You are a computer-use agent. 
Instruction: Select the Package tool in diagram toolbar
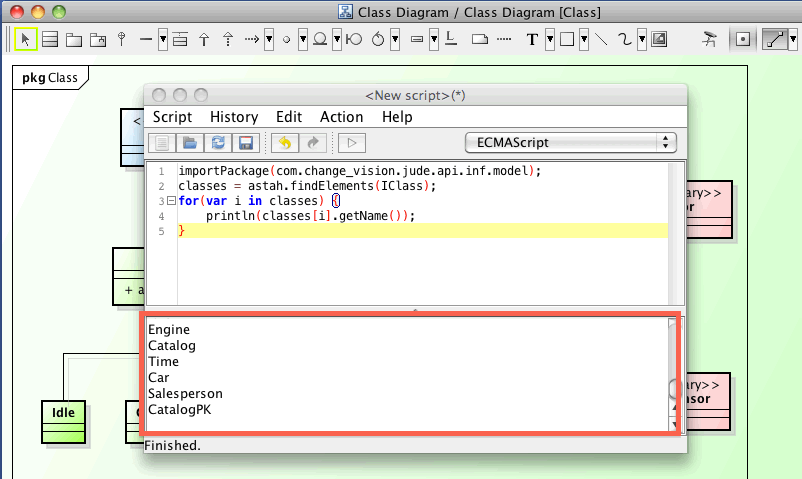pos(75,40)
